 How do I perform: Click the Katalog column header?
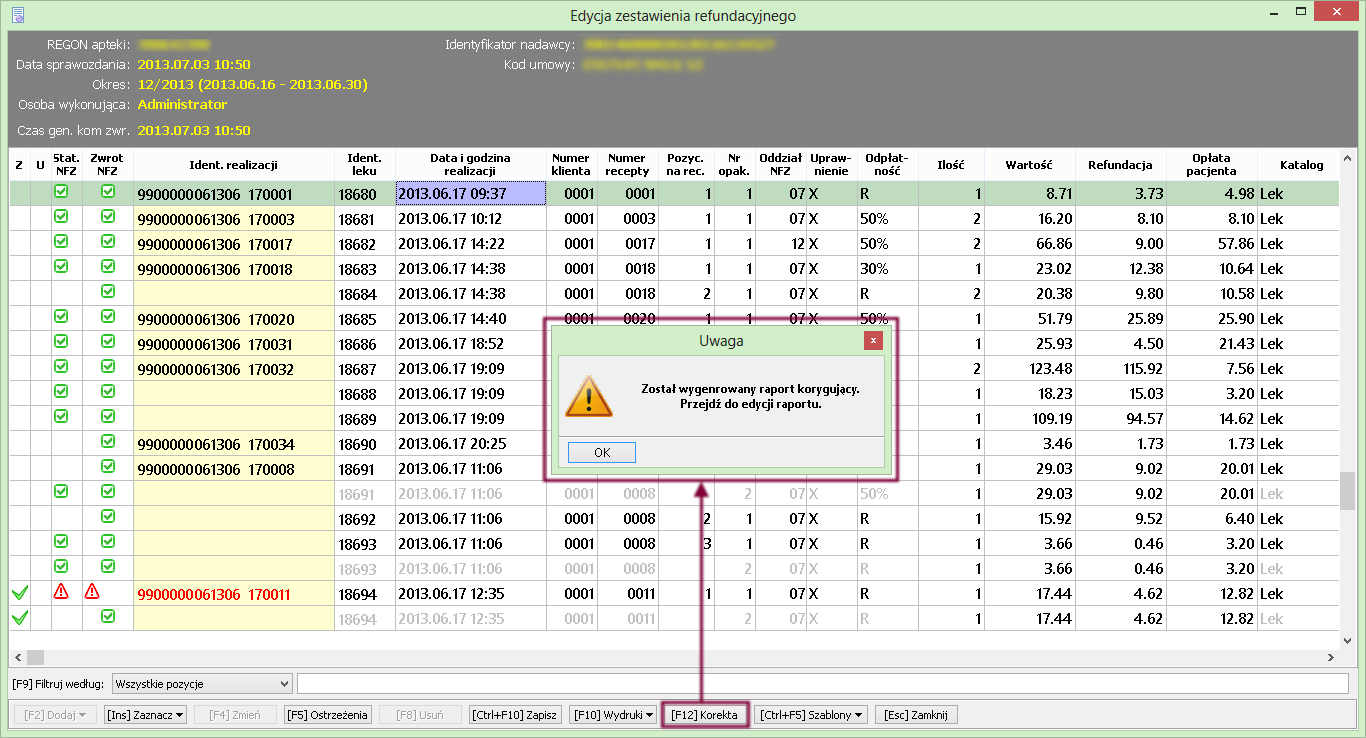tap(1298, 165)
